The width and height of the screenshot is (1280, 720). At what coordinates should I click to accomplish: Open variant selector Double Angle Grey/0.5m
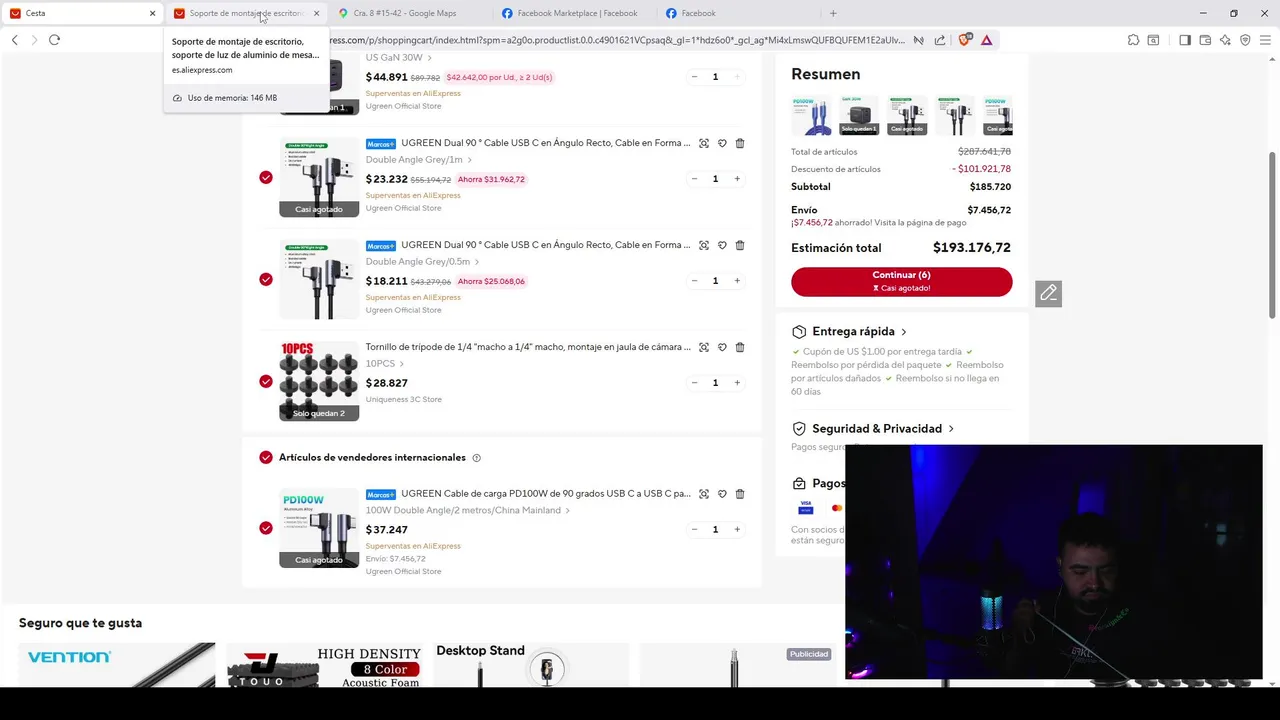(x=423, y=262)
